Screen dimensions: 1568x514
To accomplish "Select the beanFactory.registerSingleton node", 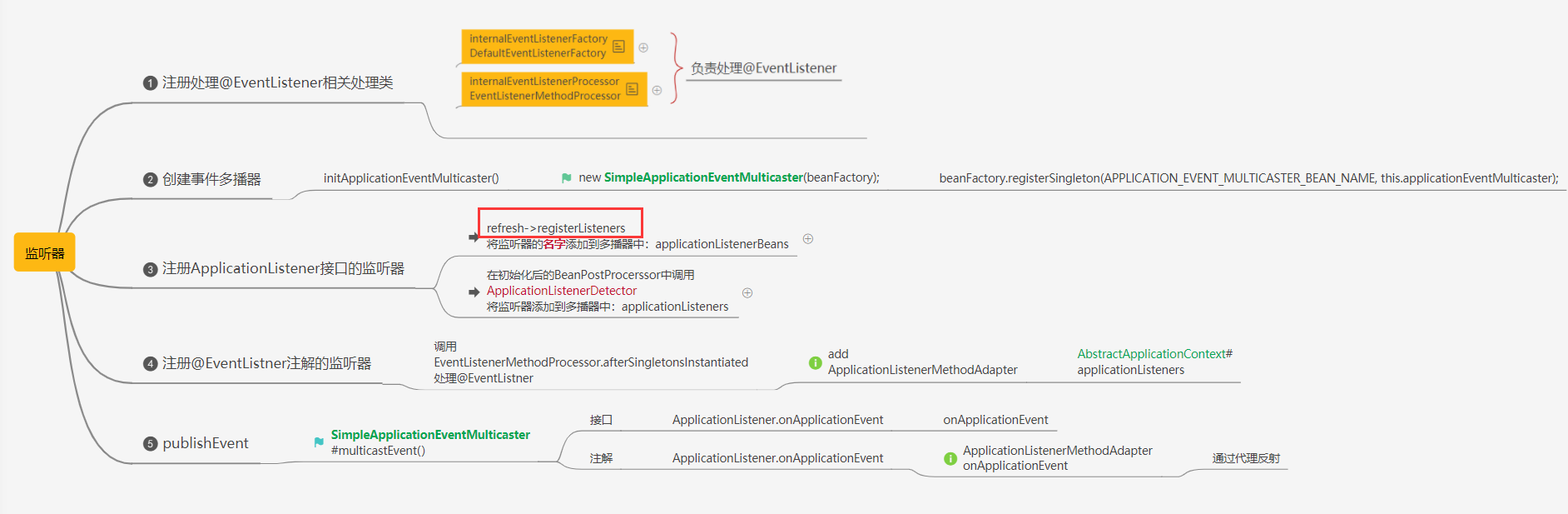I will click(x=1248, y=178).
